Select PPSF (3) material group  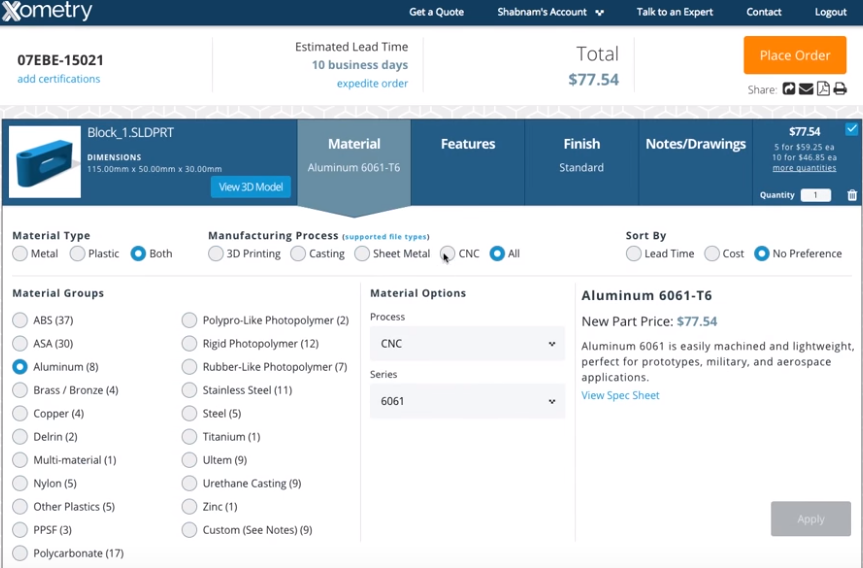click(20, 529)
